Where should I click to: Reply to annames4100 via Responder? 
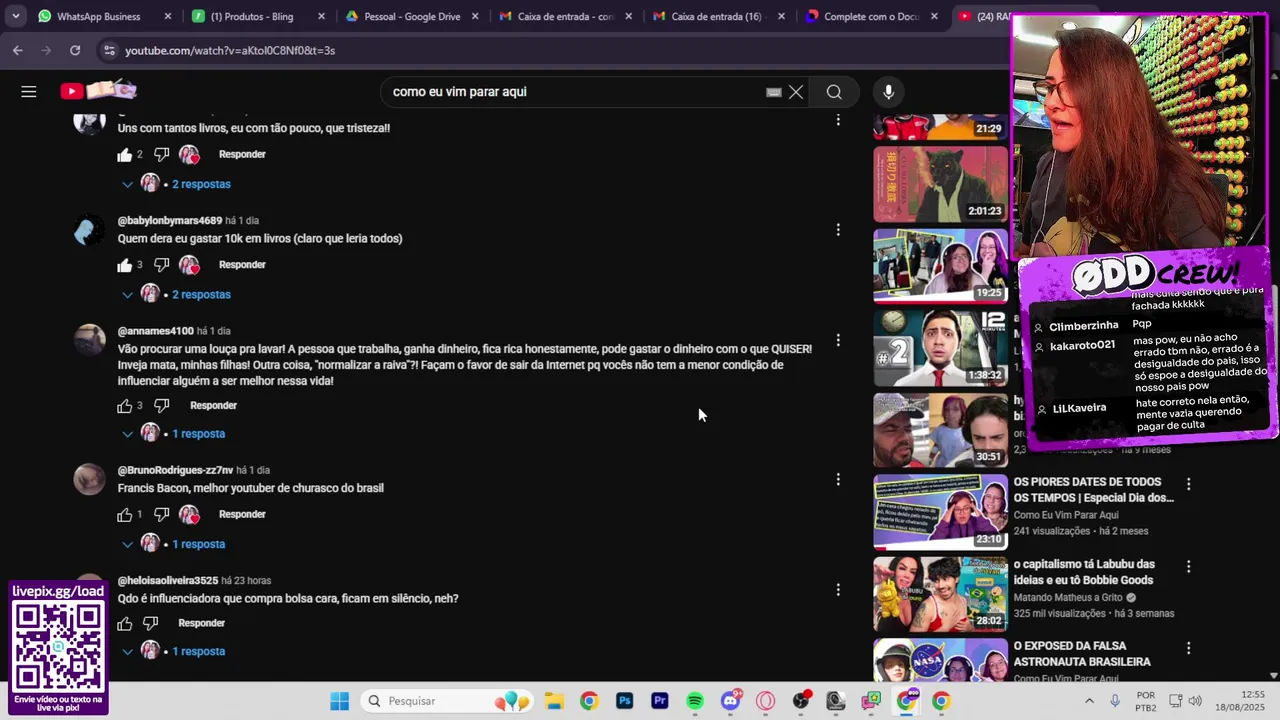213,406
